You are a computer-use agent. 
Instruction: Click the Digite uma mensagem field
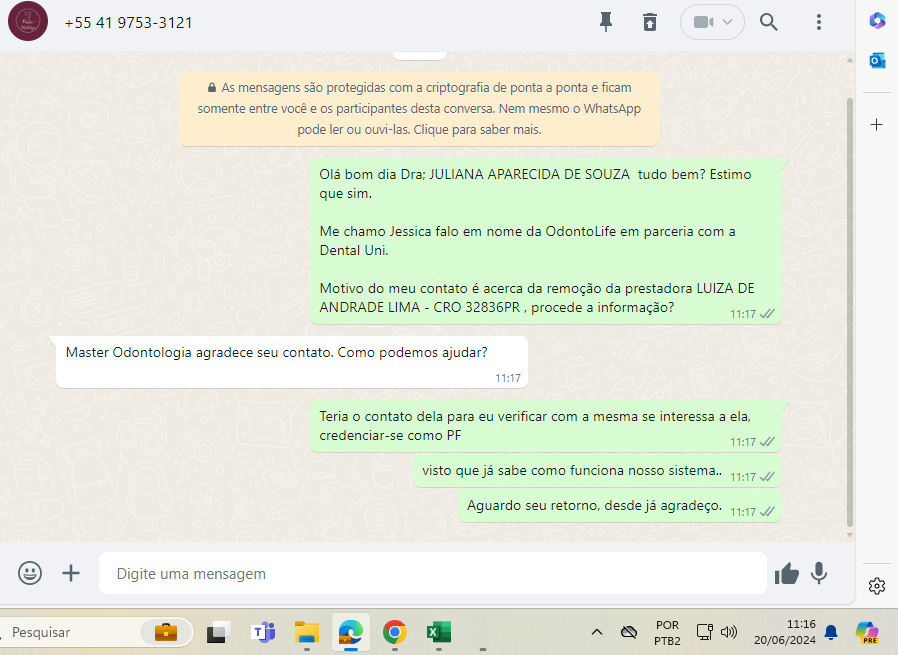[x=432, y=573]
